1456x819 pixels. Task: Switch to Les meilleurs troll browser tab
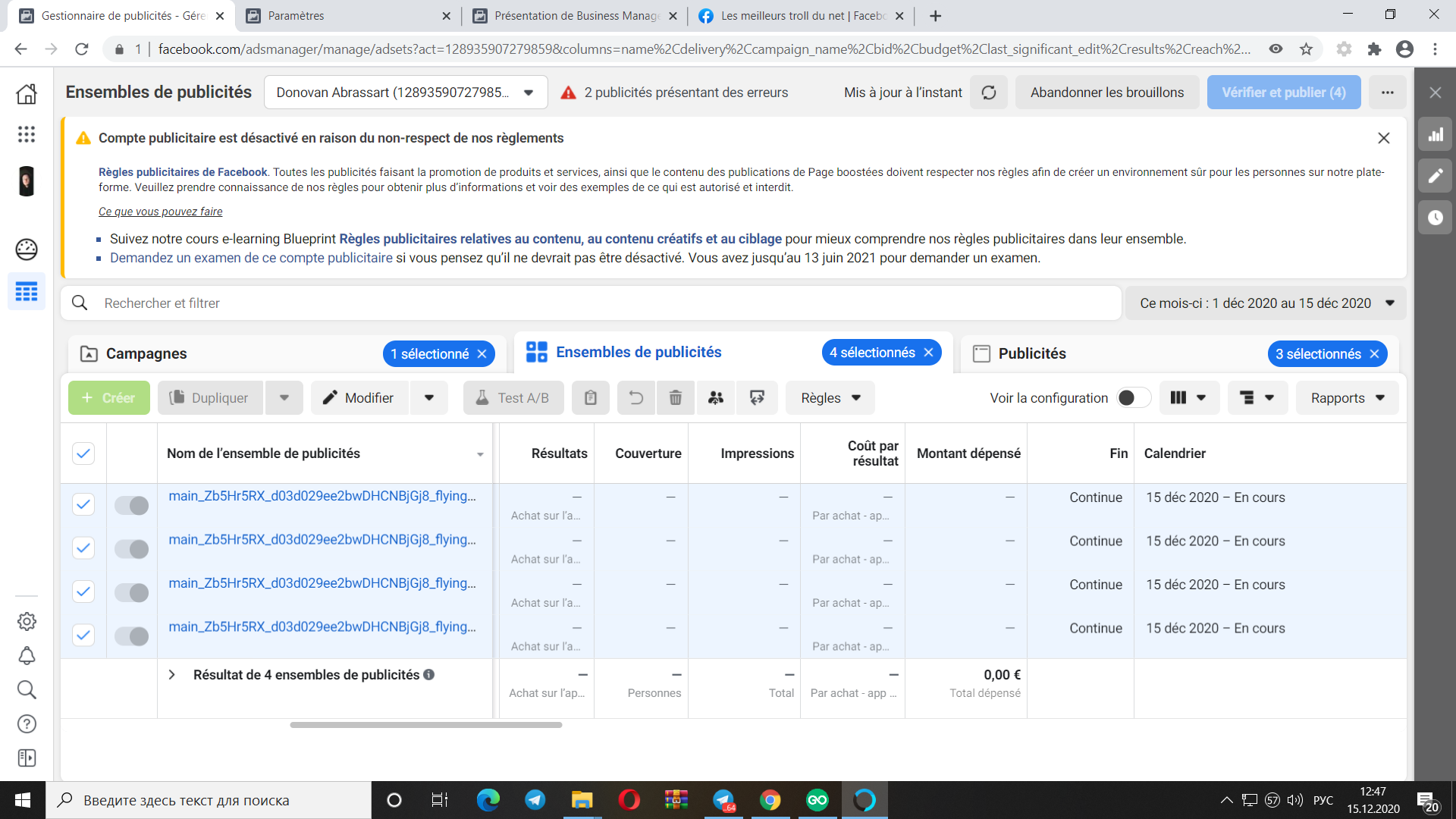point(800,16)
